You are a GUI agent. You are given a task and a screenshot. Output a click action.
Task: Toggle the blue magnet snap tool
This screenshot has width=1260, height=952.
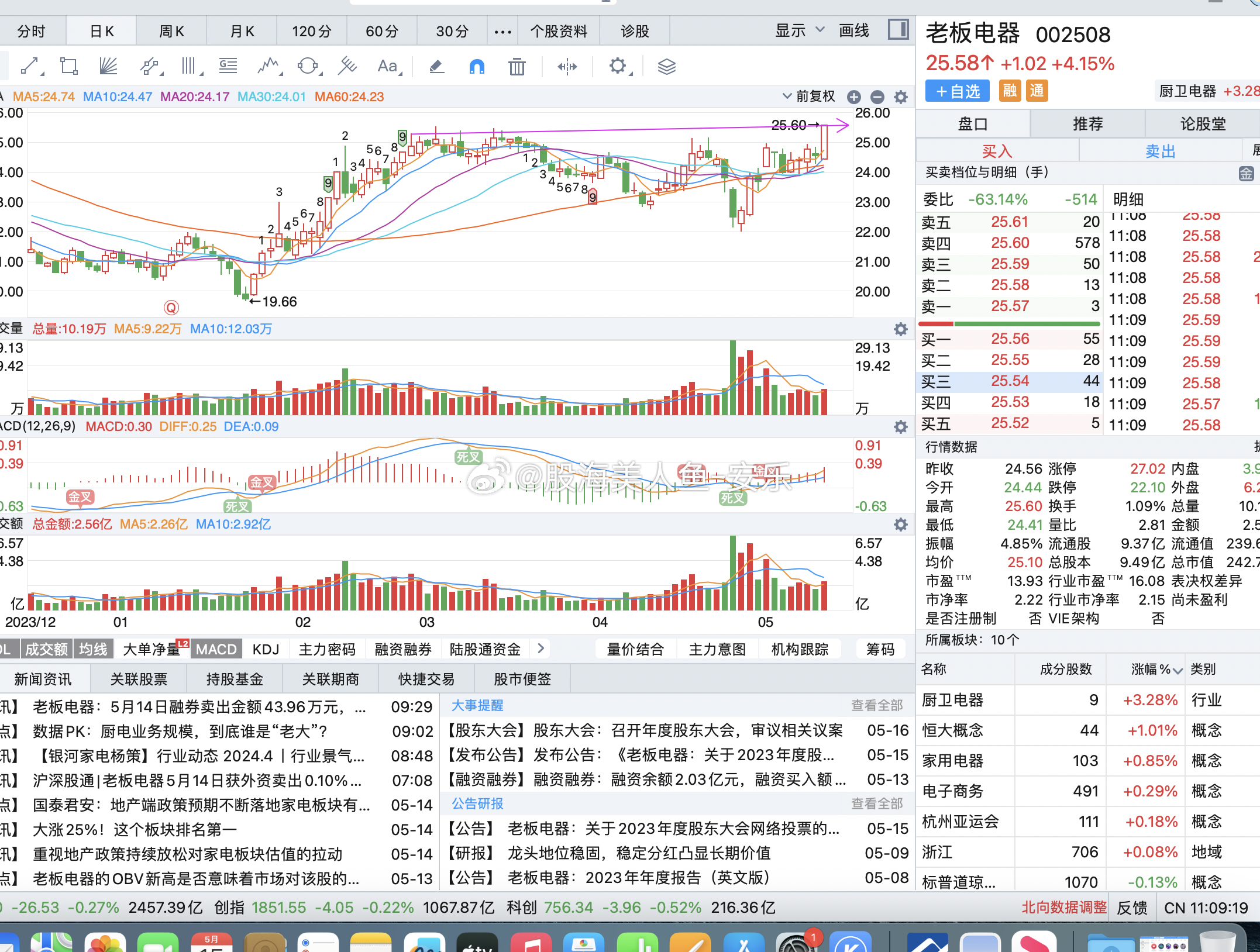tap(477, 67)
